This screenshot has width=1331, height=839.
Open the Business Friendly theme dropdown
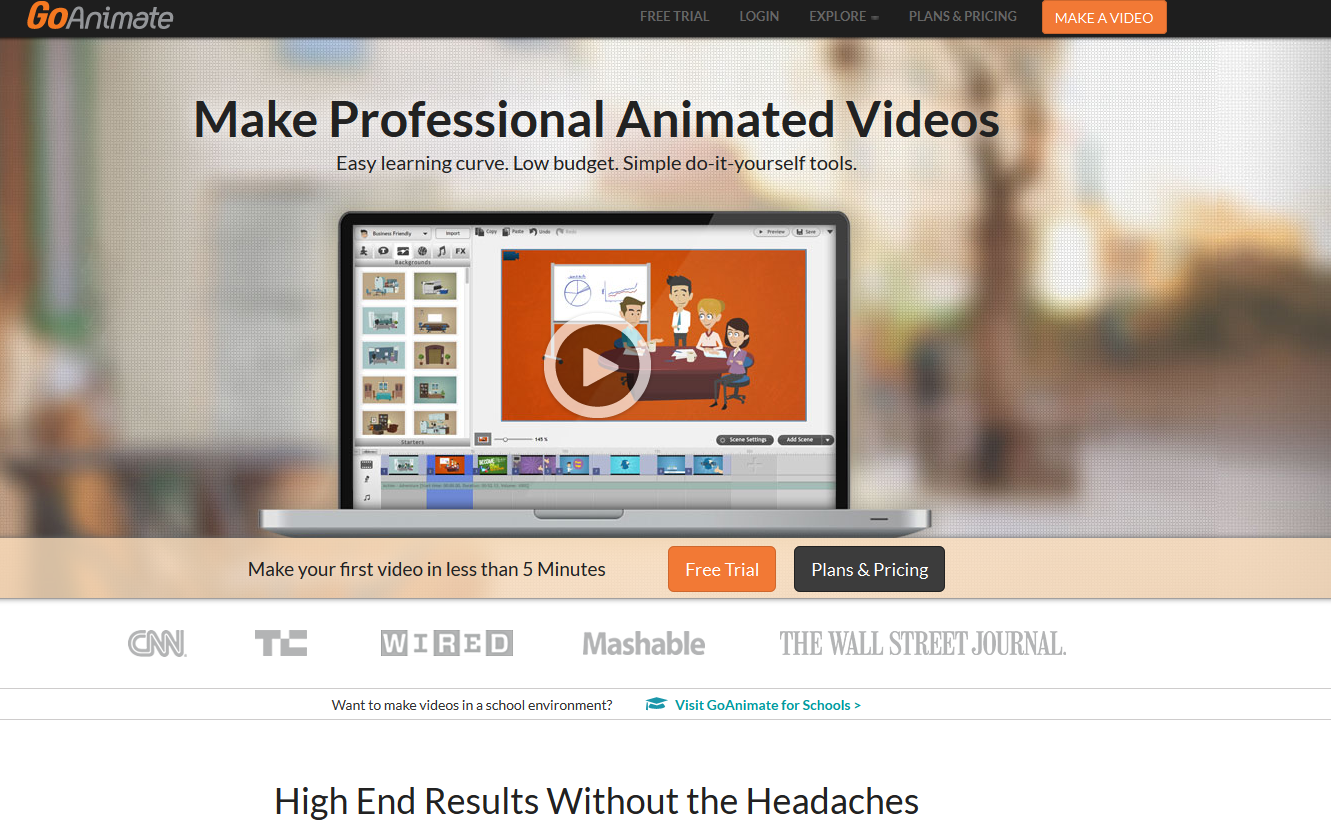(x=394, y=233)
